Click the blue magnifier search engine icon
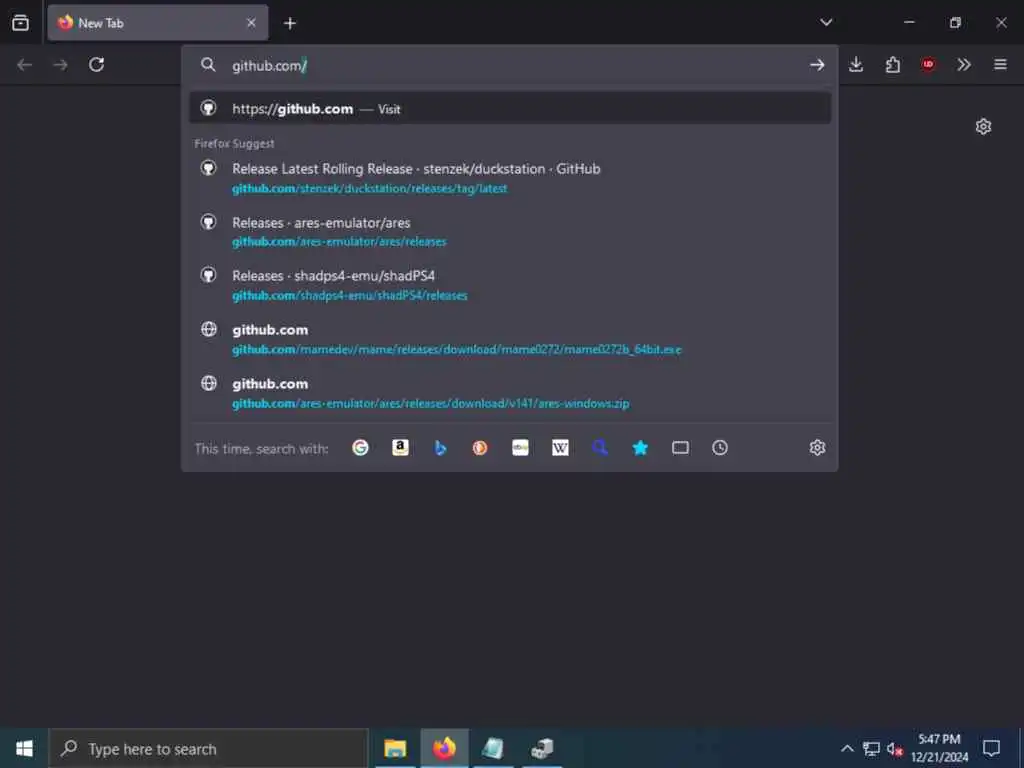This screenshot has width=1024, height=768. pos(600,448)
